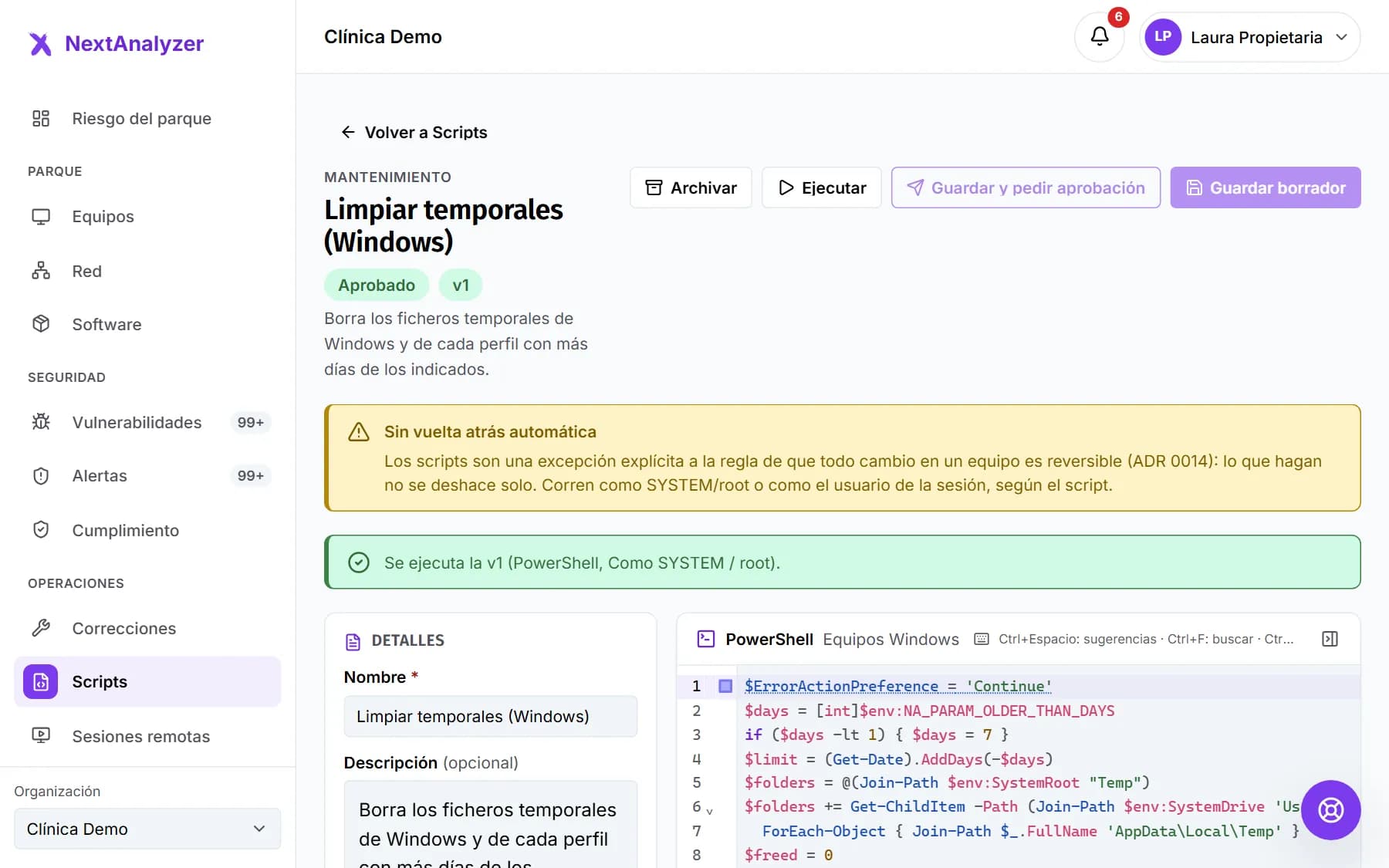This screenshot has height=868, width=1389.
Task: Click the NextAnalyzer logo
Action: point(116,43)
